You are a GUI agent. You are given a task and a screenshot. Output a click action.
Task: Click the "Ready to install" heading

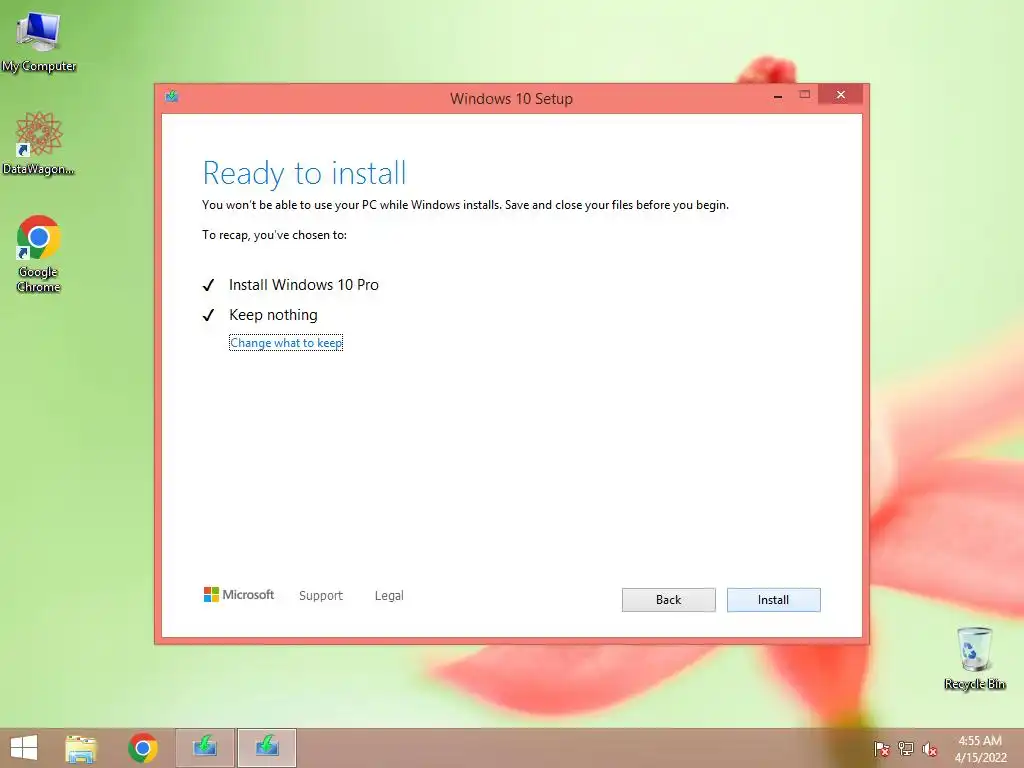(x=304, y=173)
